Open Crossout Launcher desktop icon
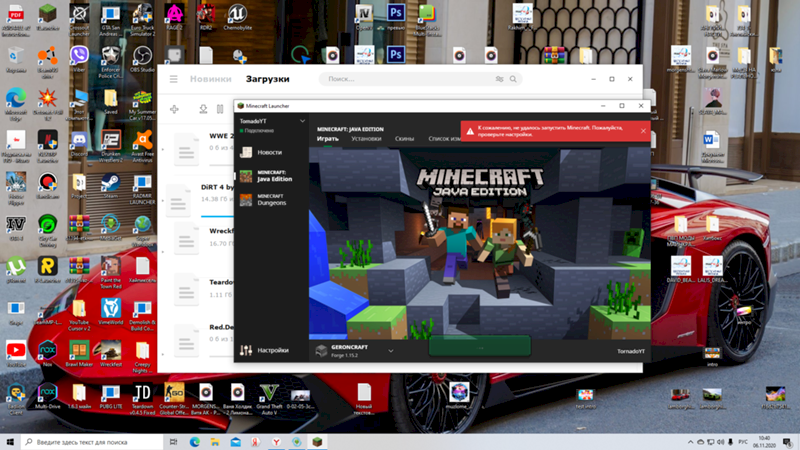The image size is (800, 450). coord(79,20)
